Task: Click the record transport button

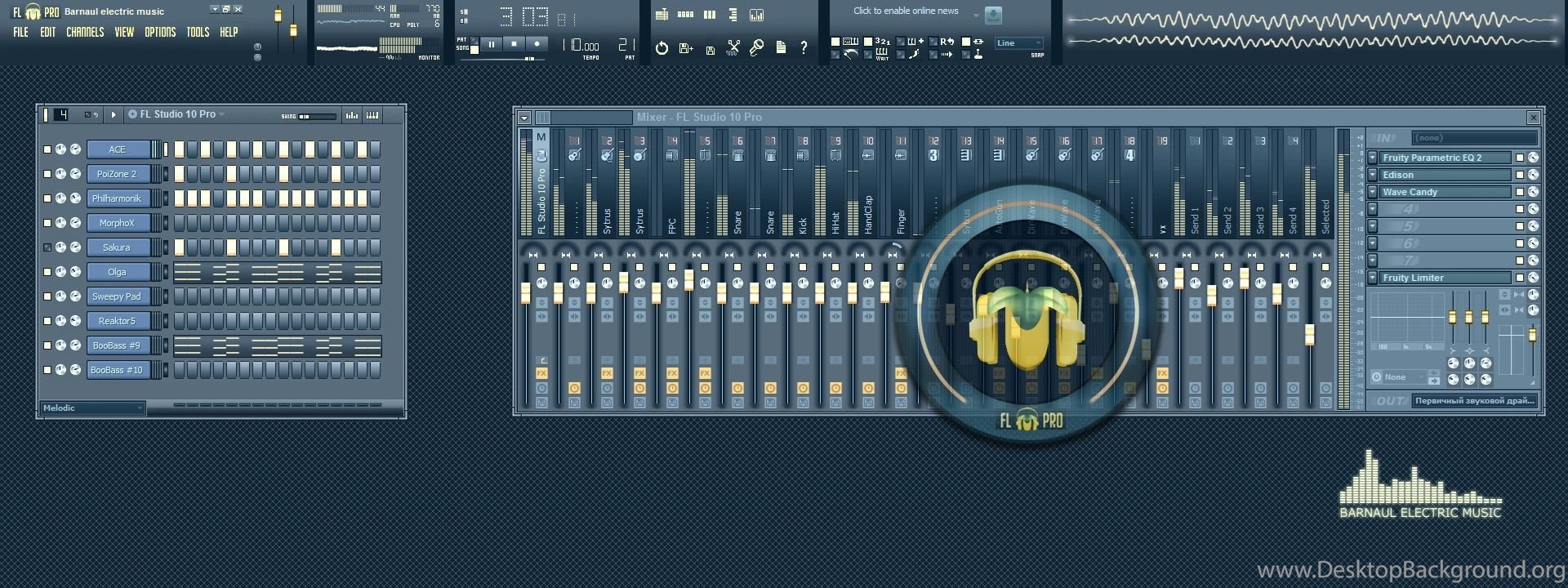Action: tap(537, 44)
